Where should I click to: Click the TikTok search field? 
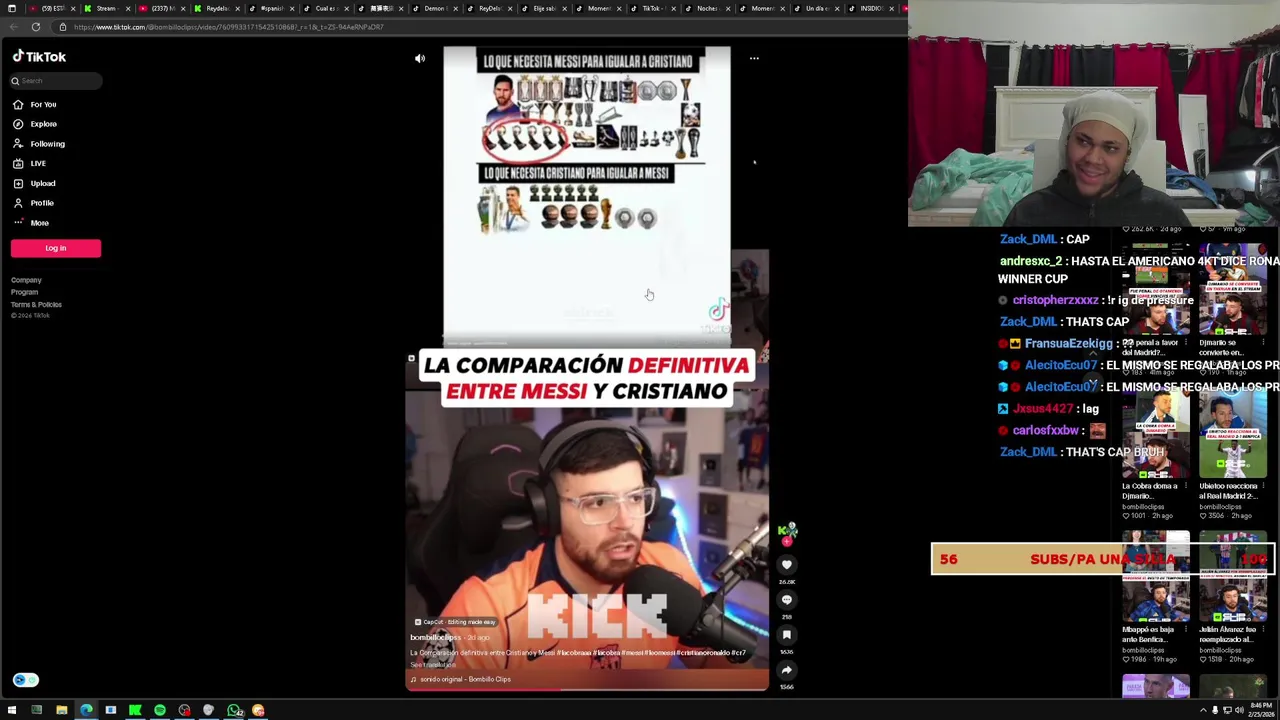point(56,81)
